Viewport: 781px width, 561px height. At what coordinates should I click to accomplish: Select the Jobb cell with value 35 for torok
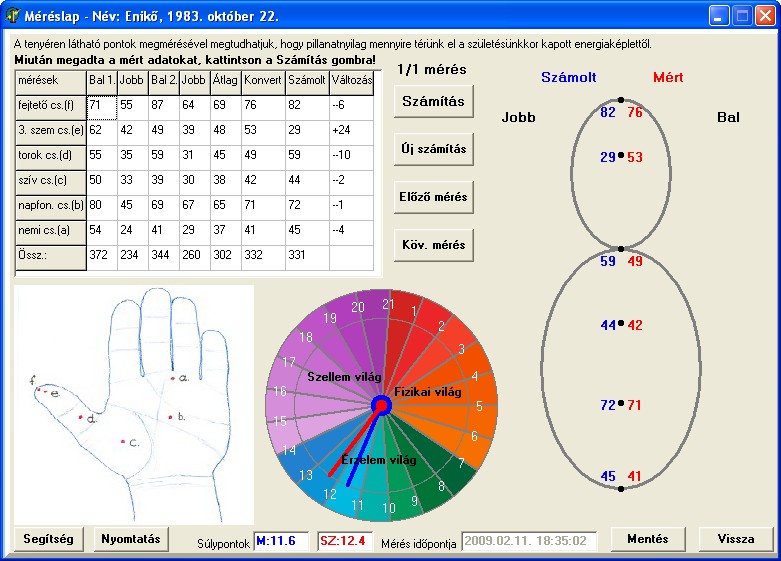(133, 157)
